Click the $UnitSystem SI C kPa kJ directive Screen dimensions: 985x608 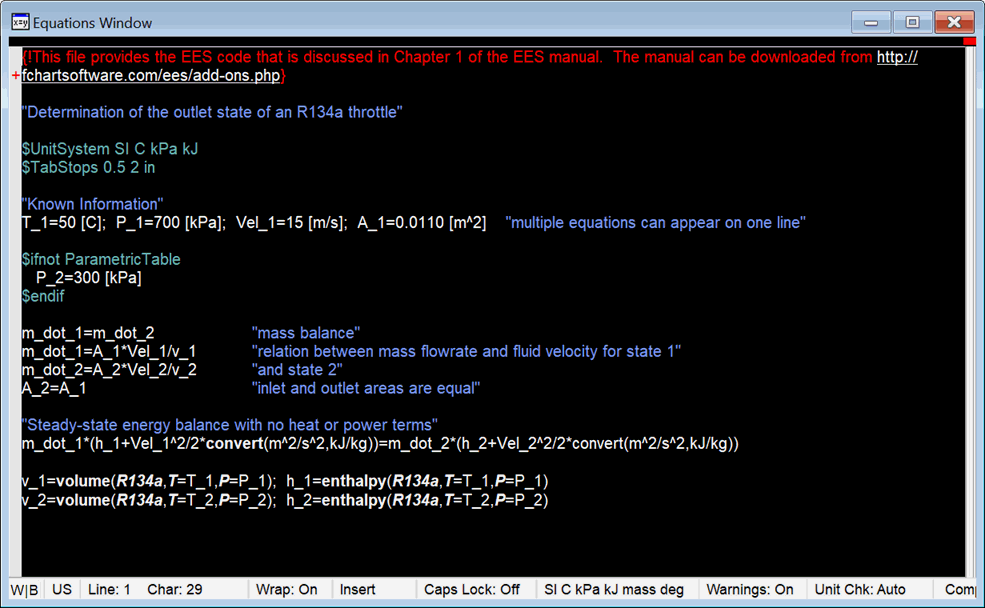point(110,149)
